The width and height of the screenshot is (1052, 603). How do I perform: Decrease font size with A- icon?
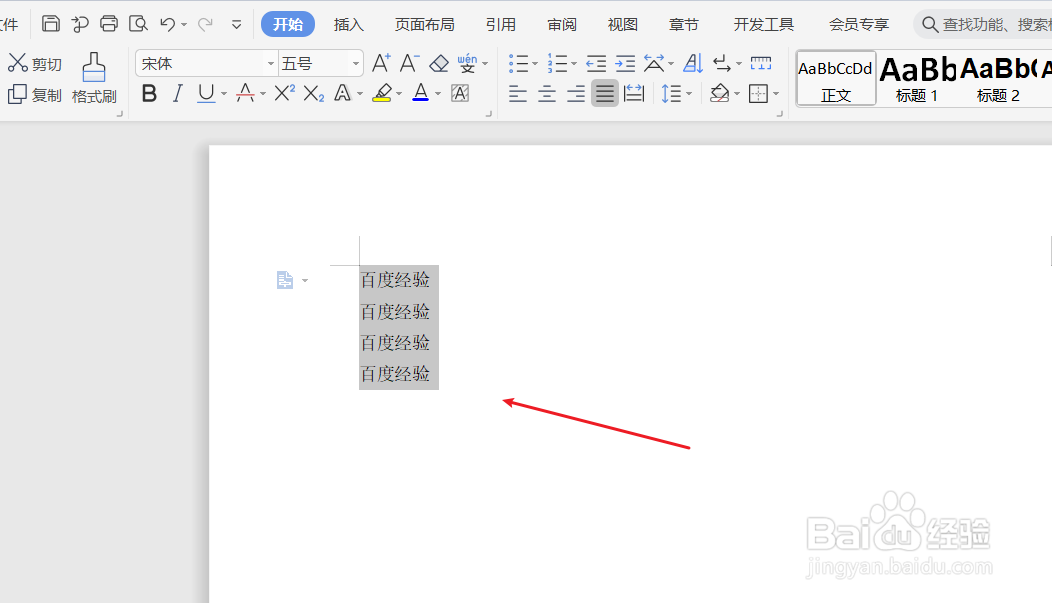pyautogui.click(x=409, y=63)
